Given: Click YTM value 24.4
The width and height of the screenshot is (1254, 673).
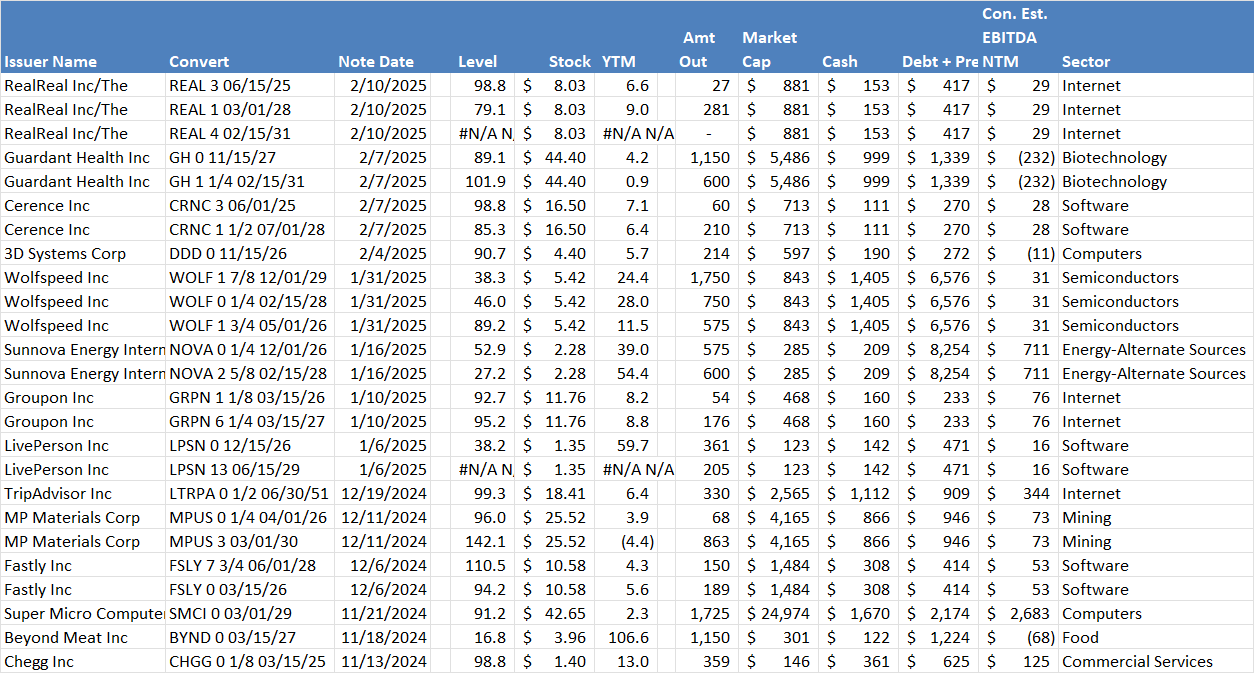Looking at the screenshot, I should [633, 278].
